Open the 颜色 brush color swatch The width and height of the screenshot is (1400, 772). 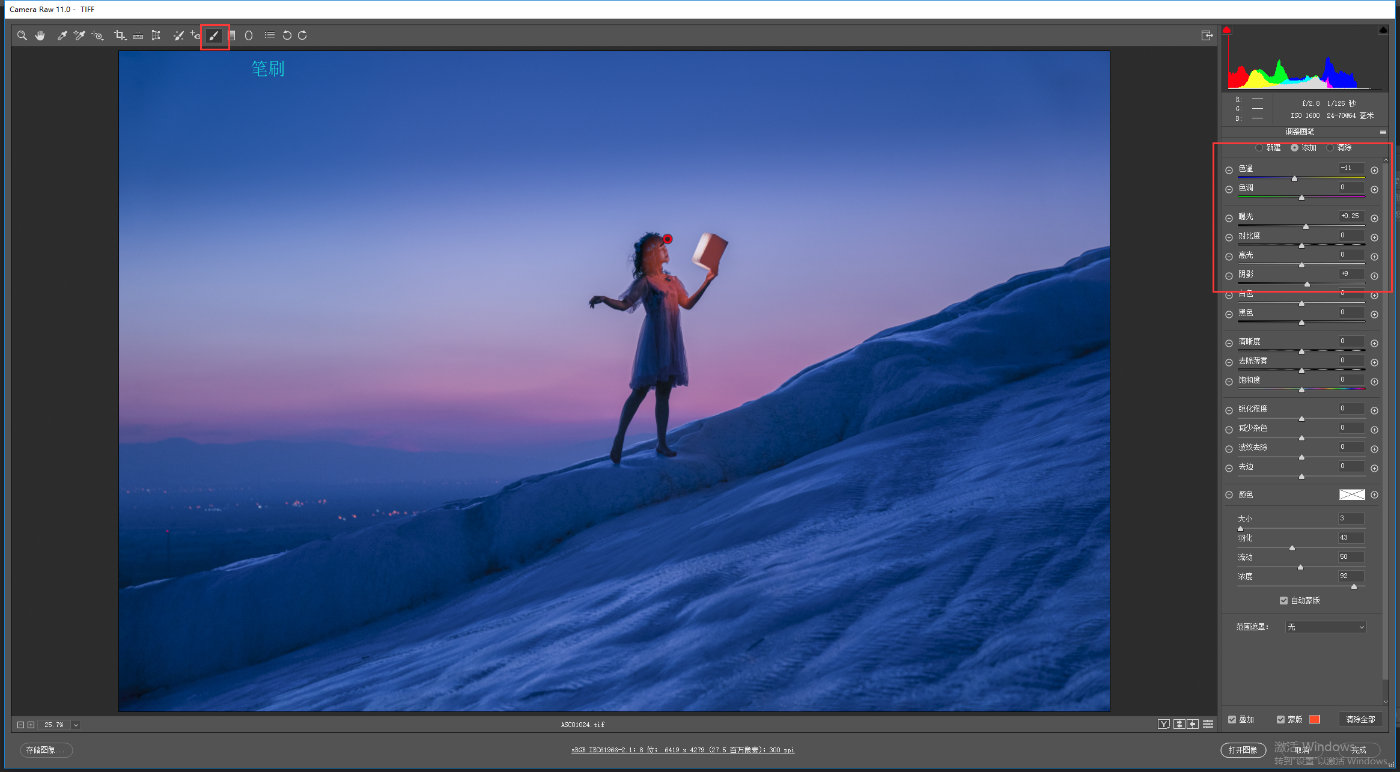[1352, 494]
